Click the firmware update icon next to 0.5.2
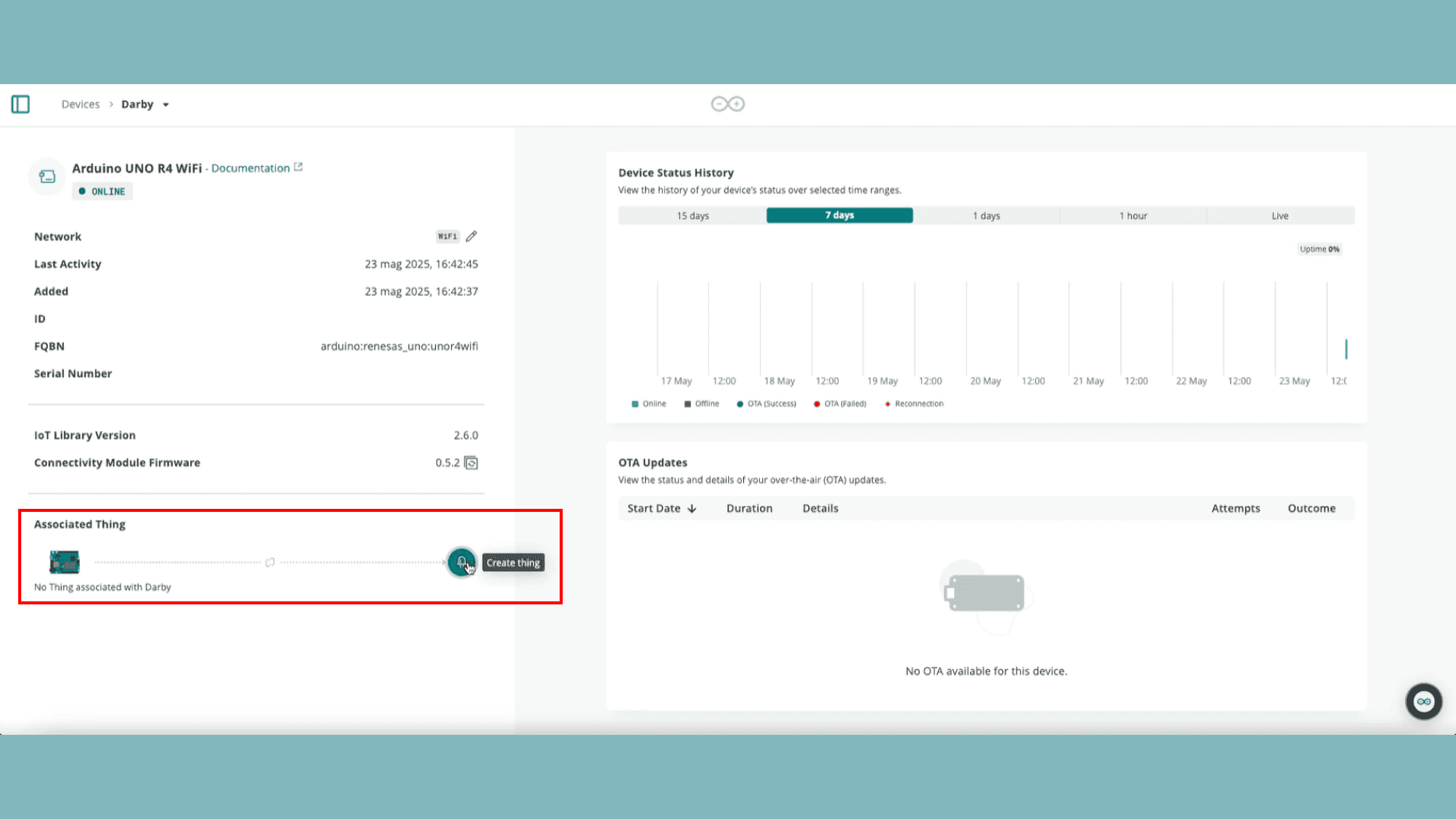 coord(471,463)
